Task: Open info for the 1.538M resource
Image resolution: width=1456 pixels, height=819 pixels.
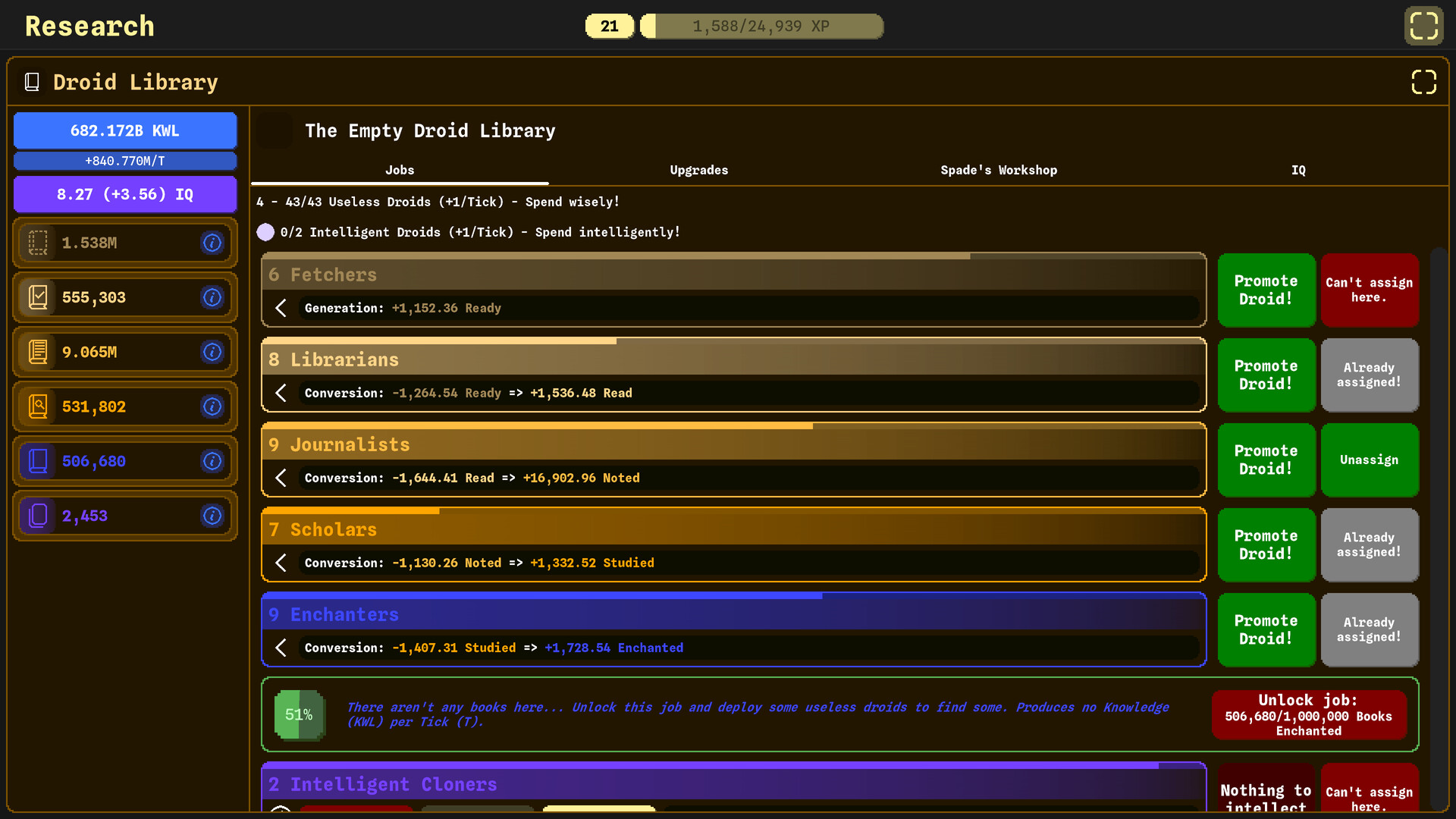Action: [x=212, y=243]
